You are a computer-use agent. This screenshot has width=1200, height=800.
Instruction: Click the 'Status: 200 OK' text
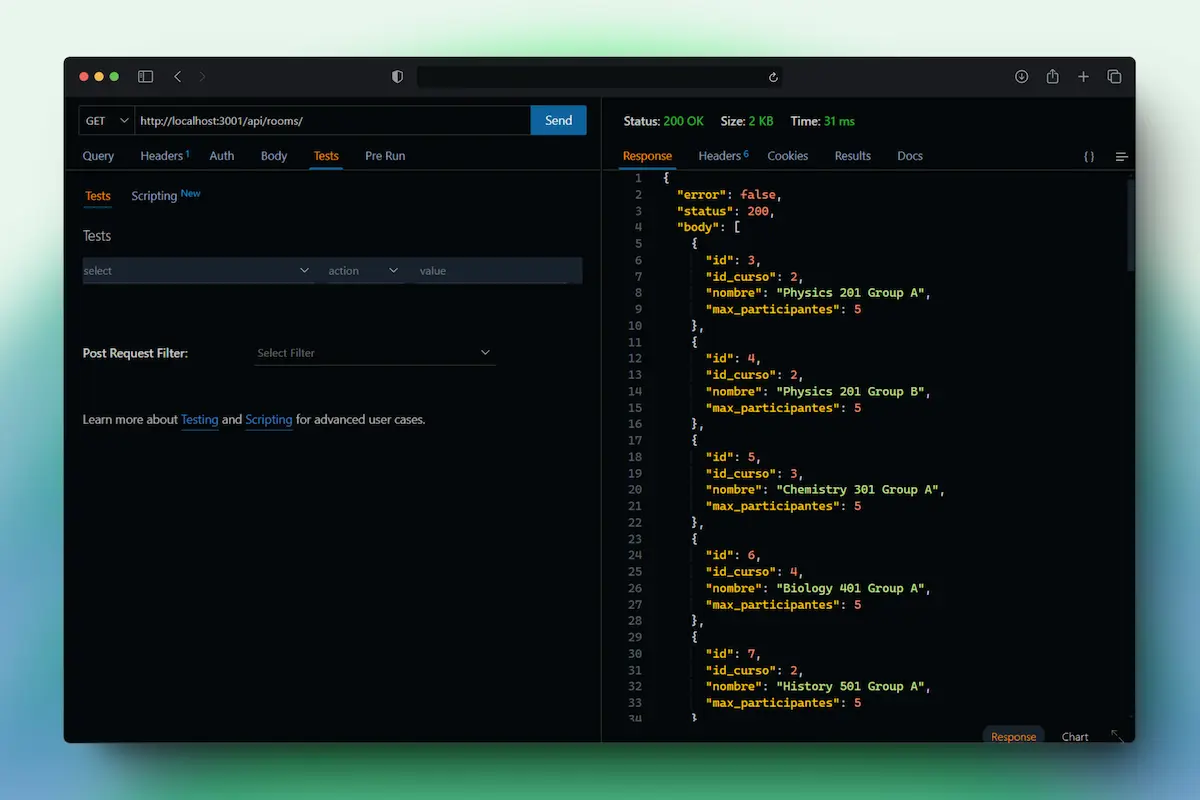click(664, 121)
